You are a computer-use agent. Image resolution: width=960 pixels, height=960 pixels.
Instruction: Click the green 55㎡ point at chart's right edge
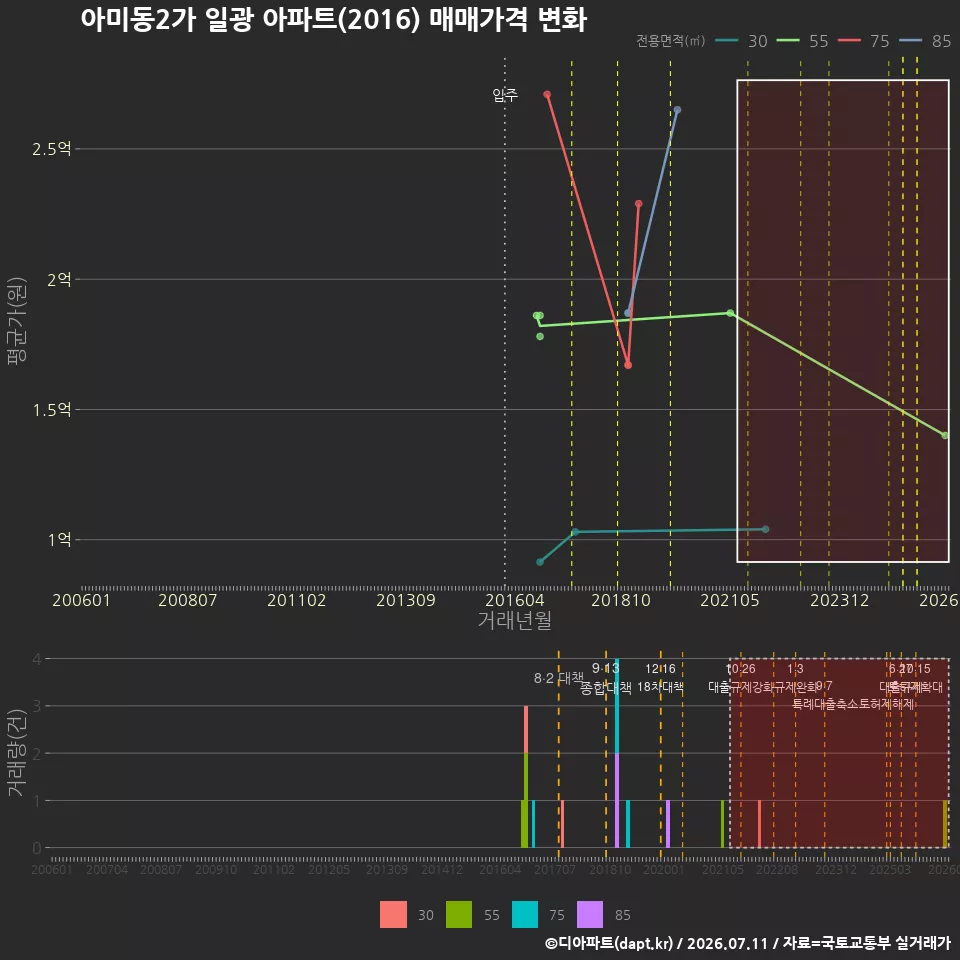[945, 435]
